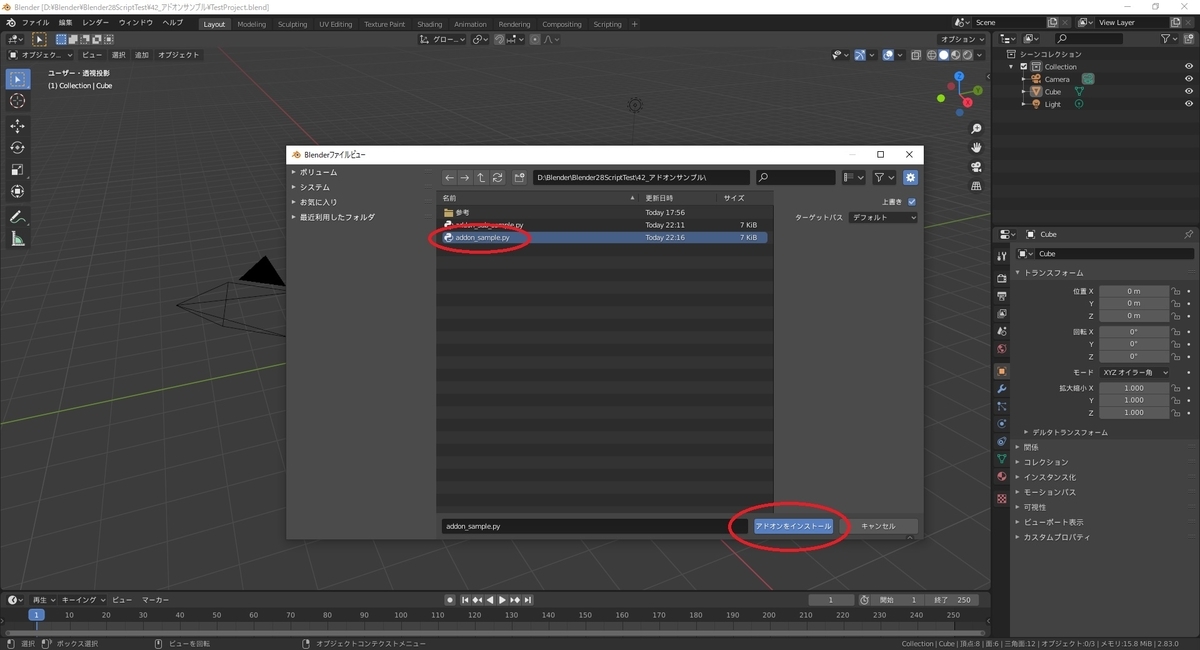Sort files by 更新日時 column header

coord(659,198)
